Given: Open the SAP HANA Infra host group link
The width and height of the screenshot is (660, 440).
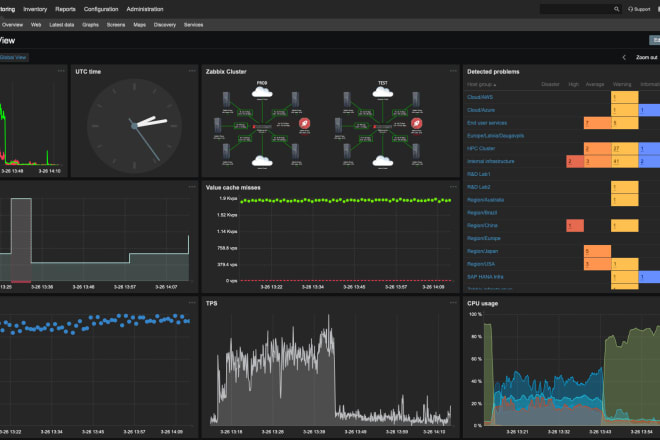Looking at the screenshot, I should click(x=485, y=277).
